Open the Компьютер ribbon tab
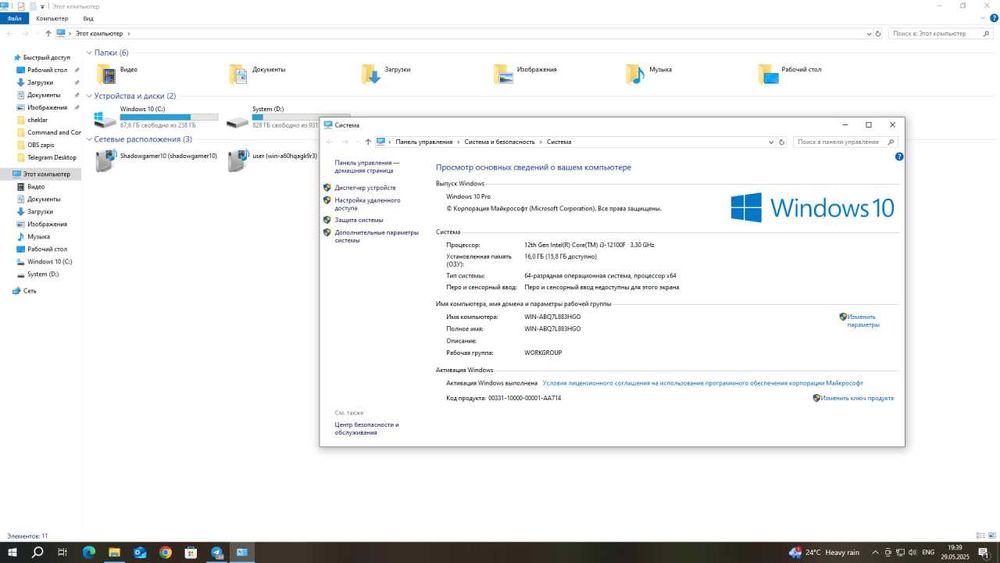 tap(52, 18)
